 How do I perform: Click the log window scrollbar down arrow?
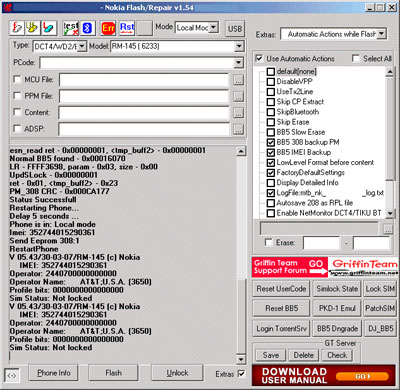[x=241, y=359]
